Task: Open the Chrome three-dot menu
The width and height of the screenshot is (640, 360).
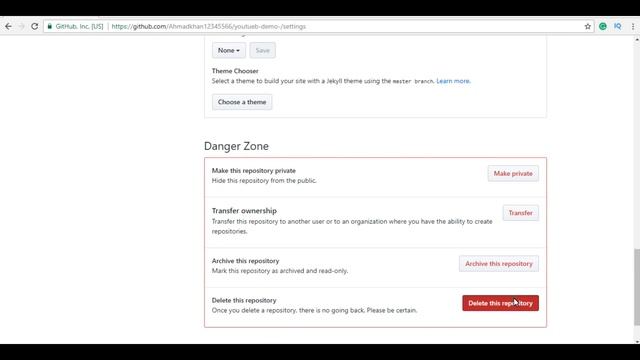Action: (633, 26)
